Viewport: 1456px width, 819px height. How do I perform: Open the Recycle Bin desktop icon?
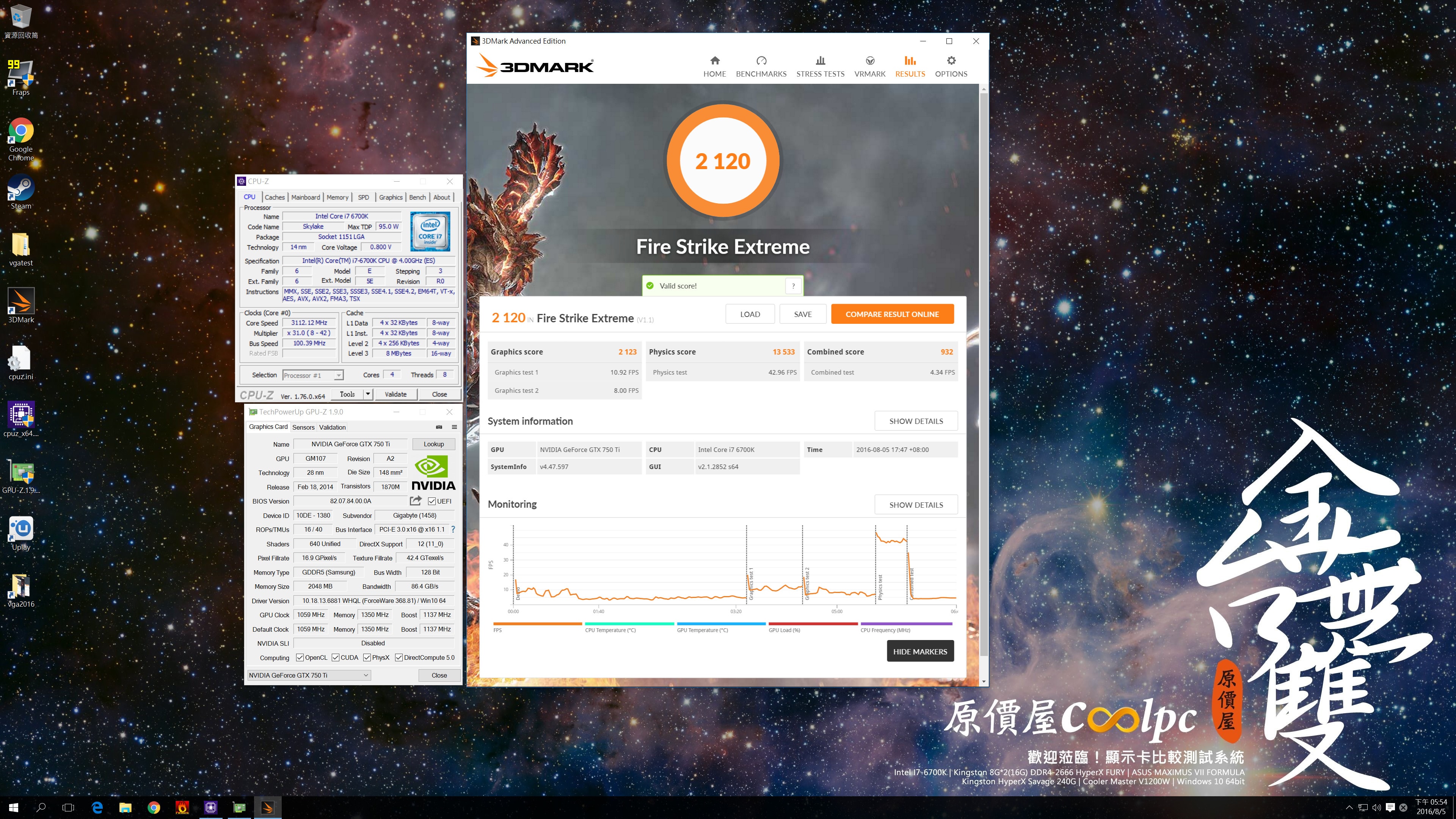click(21, 22)
